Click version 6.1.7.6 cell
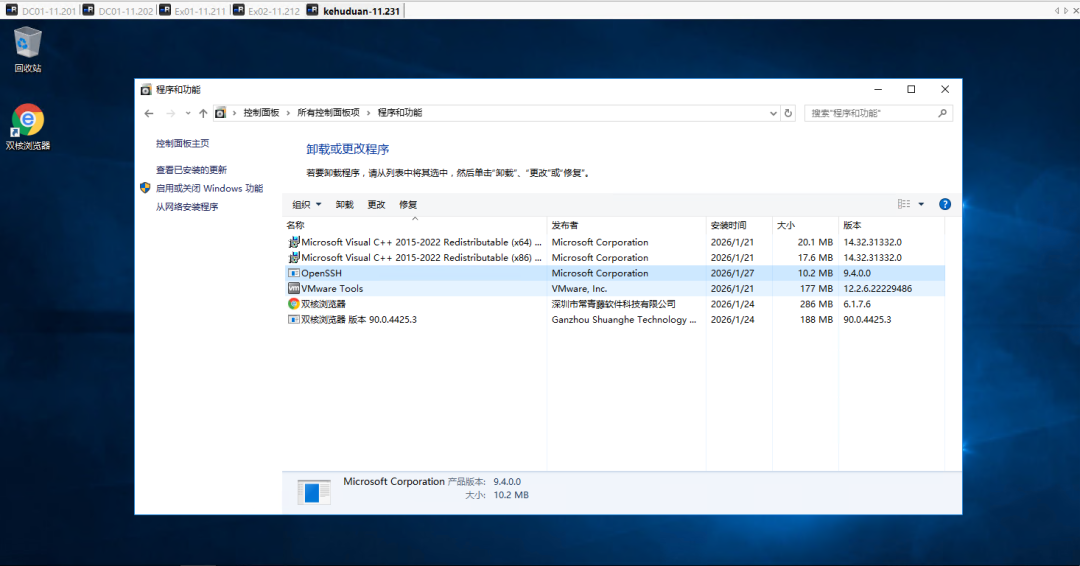 (857, 304)
